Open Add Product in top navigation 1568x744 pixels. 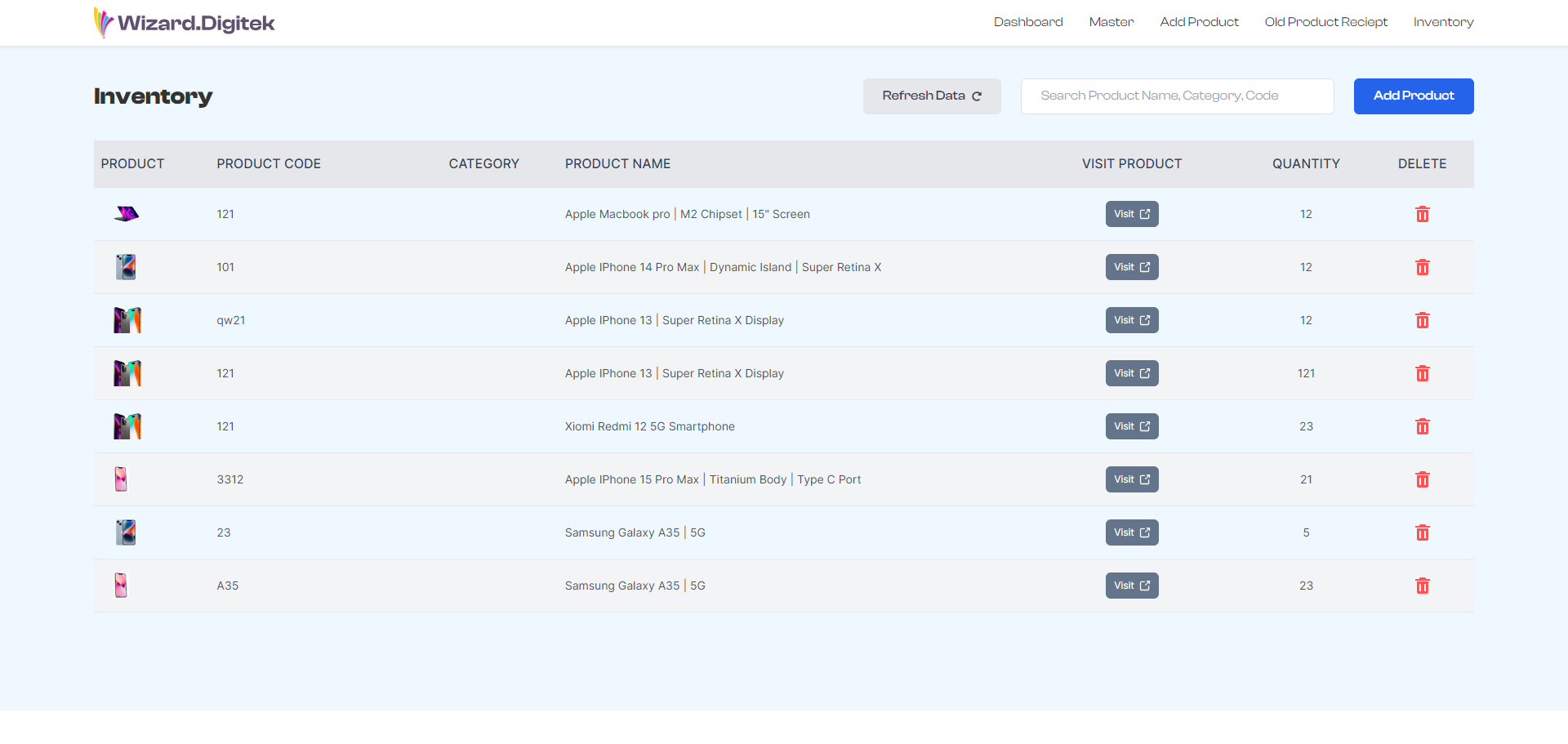[x=1199, y=22]
